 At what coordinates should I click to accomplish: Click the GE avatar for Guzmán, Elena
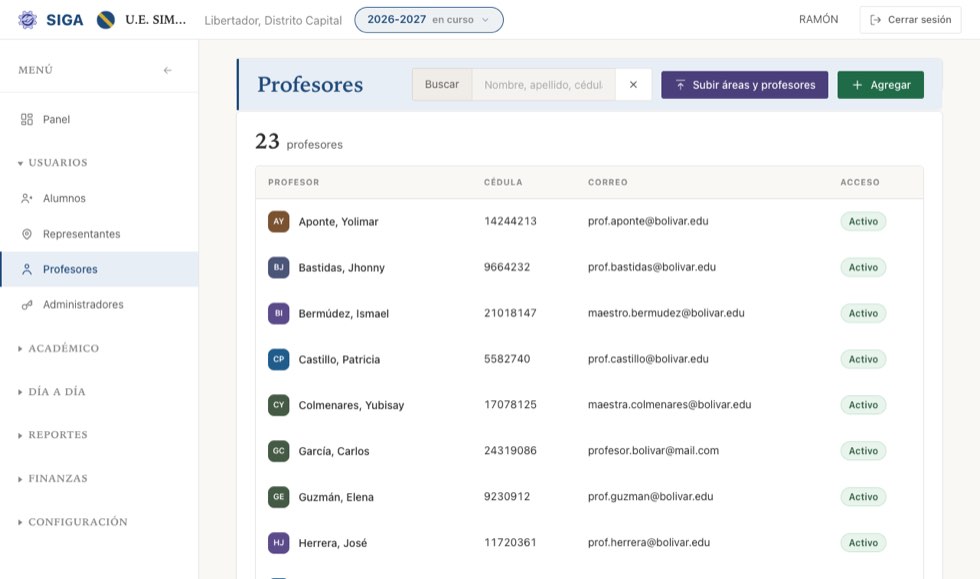(x=279, y=497)
